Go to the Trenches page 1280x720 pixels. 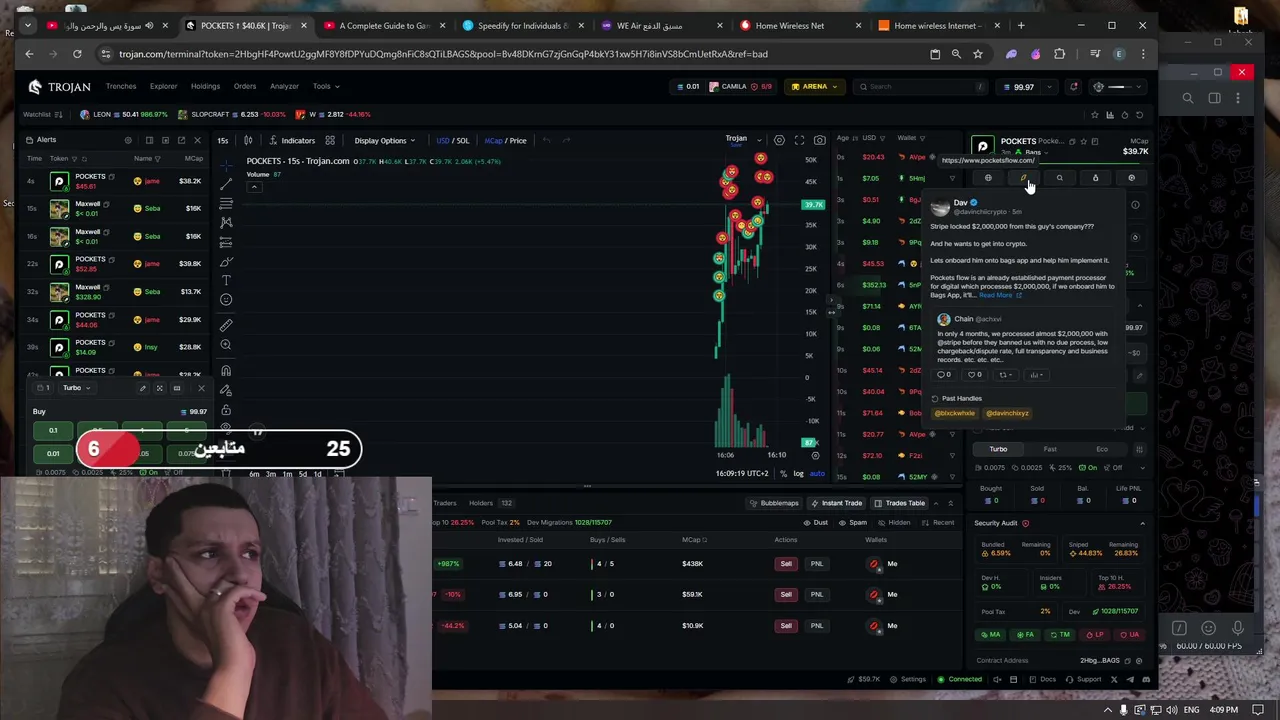click(x=121, y=86)
